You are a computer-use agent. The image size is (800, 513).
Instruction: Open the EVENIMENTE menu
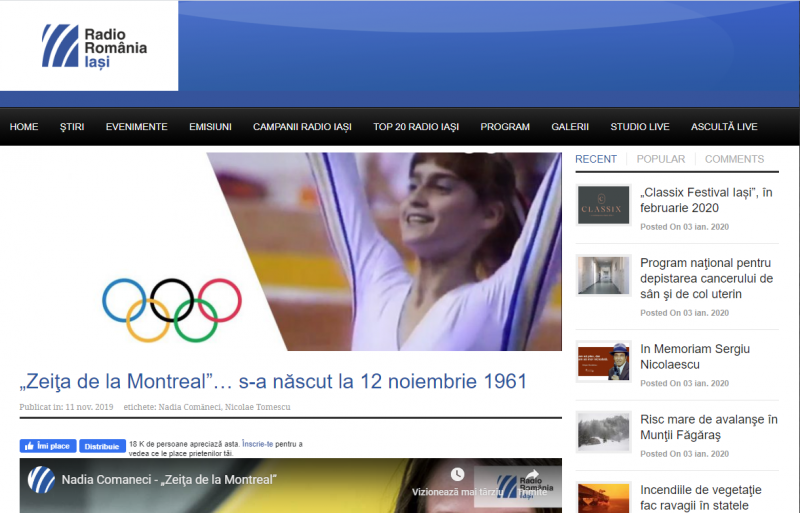click(x=136, y=127)
